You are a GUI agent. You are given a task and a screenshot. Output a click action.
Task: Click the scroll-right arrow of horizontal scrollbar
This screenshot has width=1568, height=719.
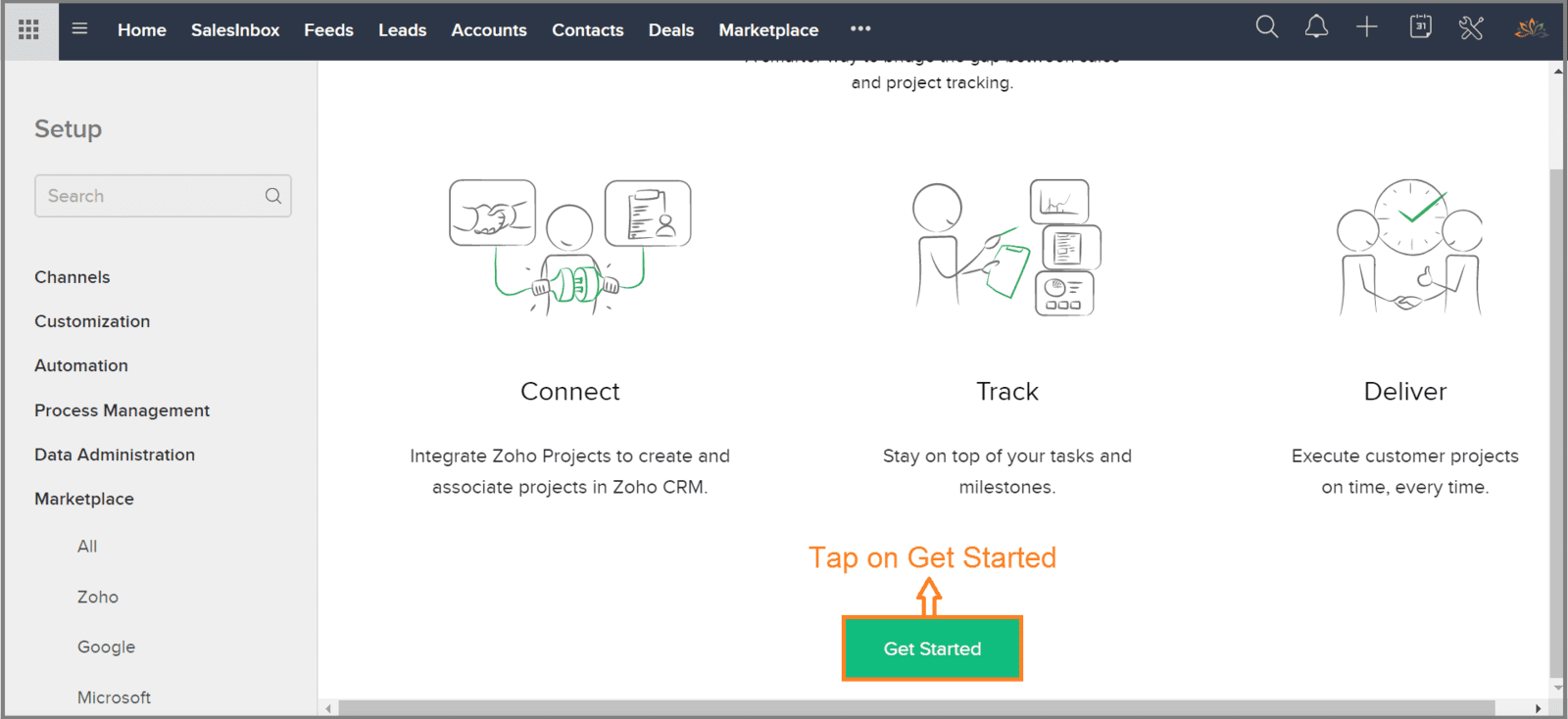coord(1539,708)
